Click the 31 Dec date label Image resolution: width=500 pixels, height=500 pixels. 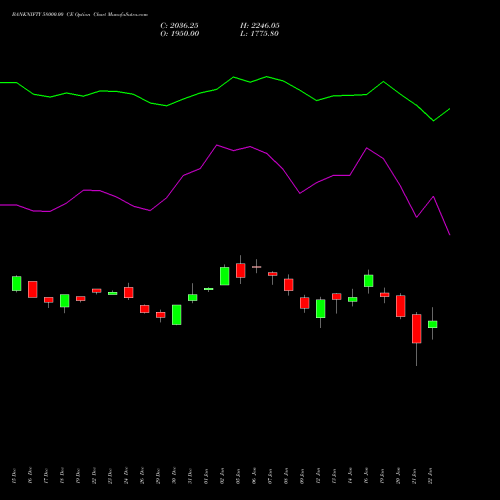pyautogui.click(x=190, y=476)
